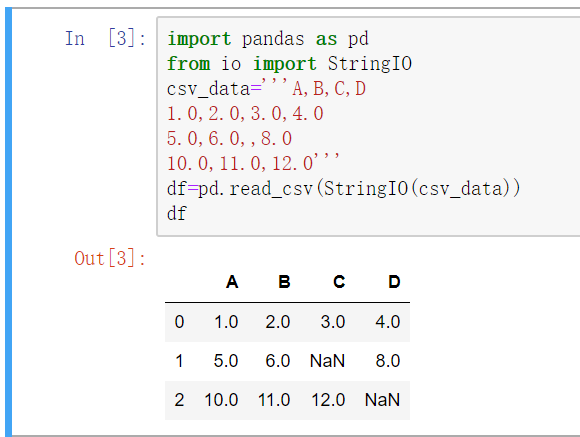Viewport: 580px width, 437px height.
Task: Click the '5.0,6.0,,8.0' string line
Action: pos(229,139)
